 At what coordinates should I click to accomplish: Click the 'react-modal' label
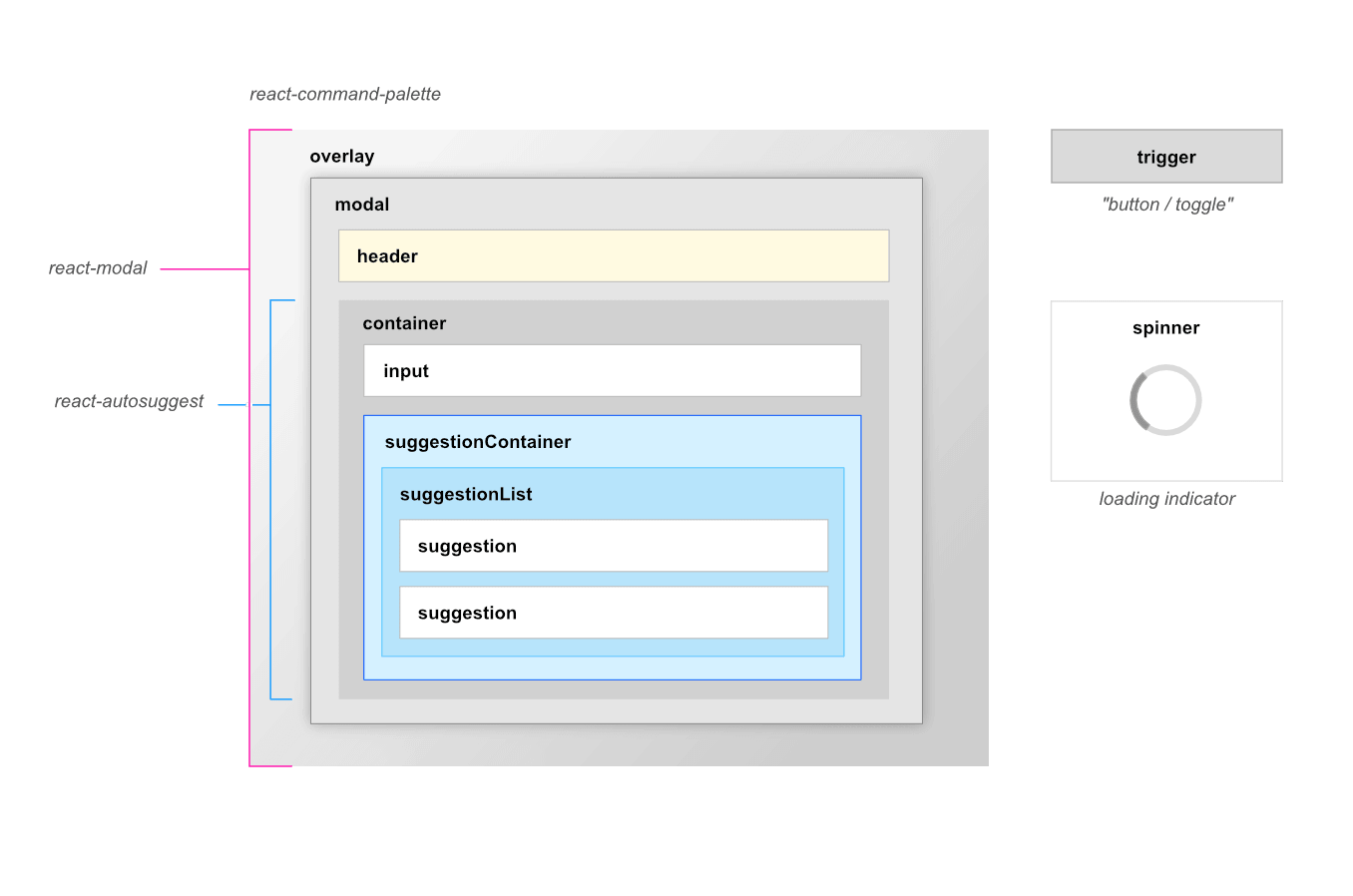pyautogui.click(x=98, y=267)
